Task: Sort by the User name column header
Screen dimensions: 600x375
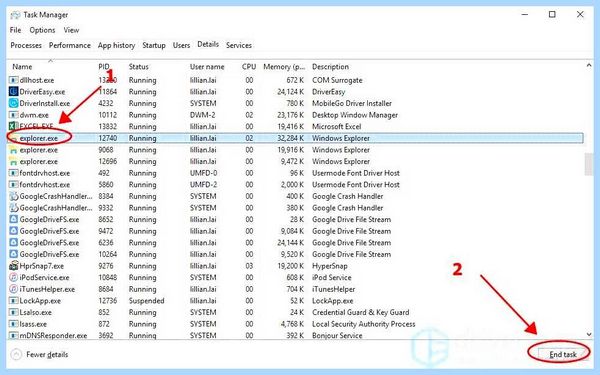Action: 207,67
